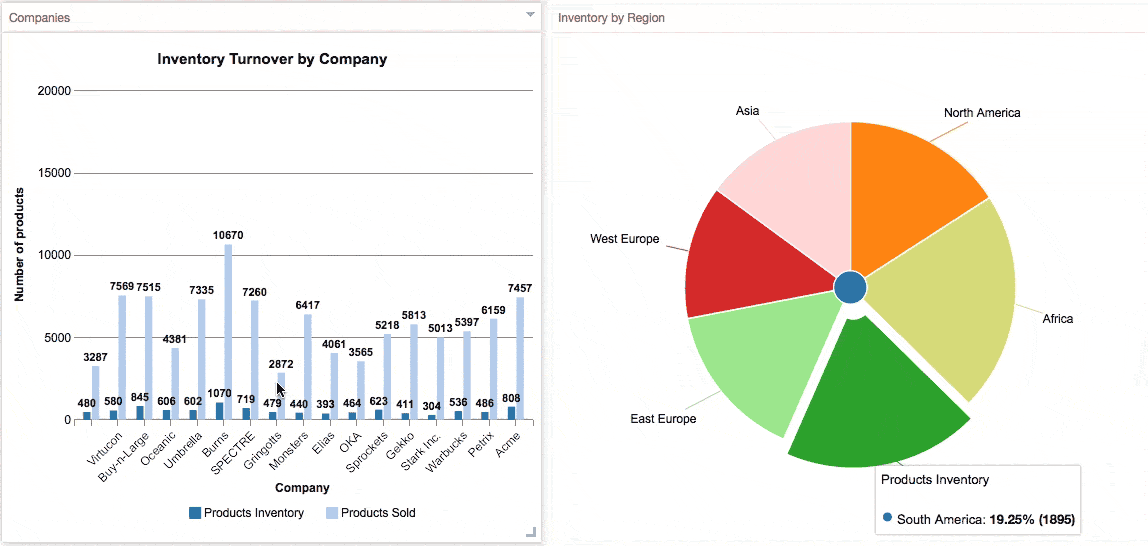Click the Inventory Turnover by Company chart title

(x=272, y=59)
